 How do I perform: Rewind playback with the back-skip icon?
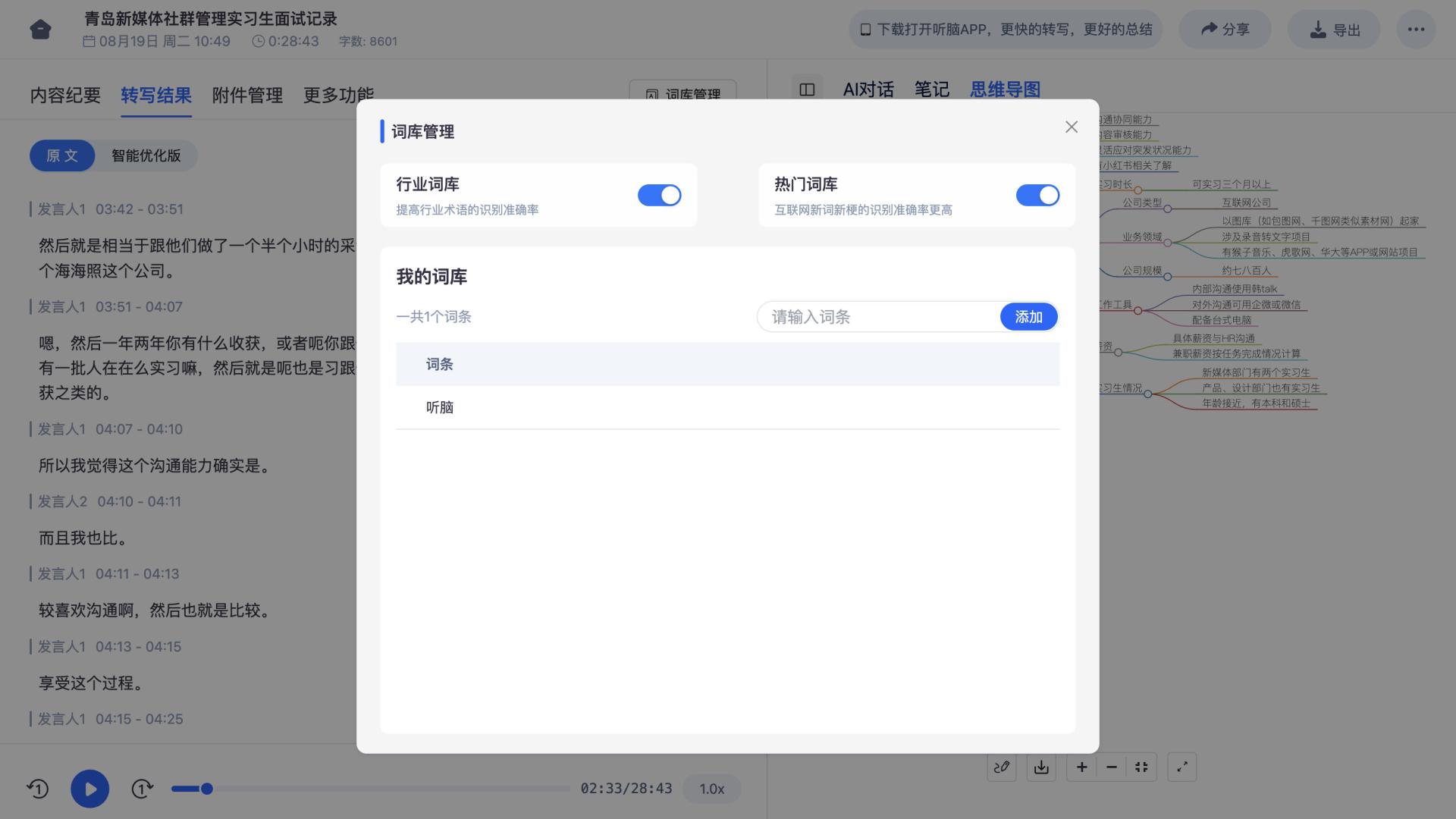tap(38, 789)
